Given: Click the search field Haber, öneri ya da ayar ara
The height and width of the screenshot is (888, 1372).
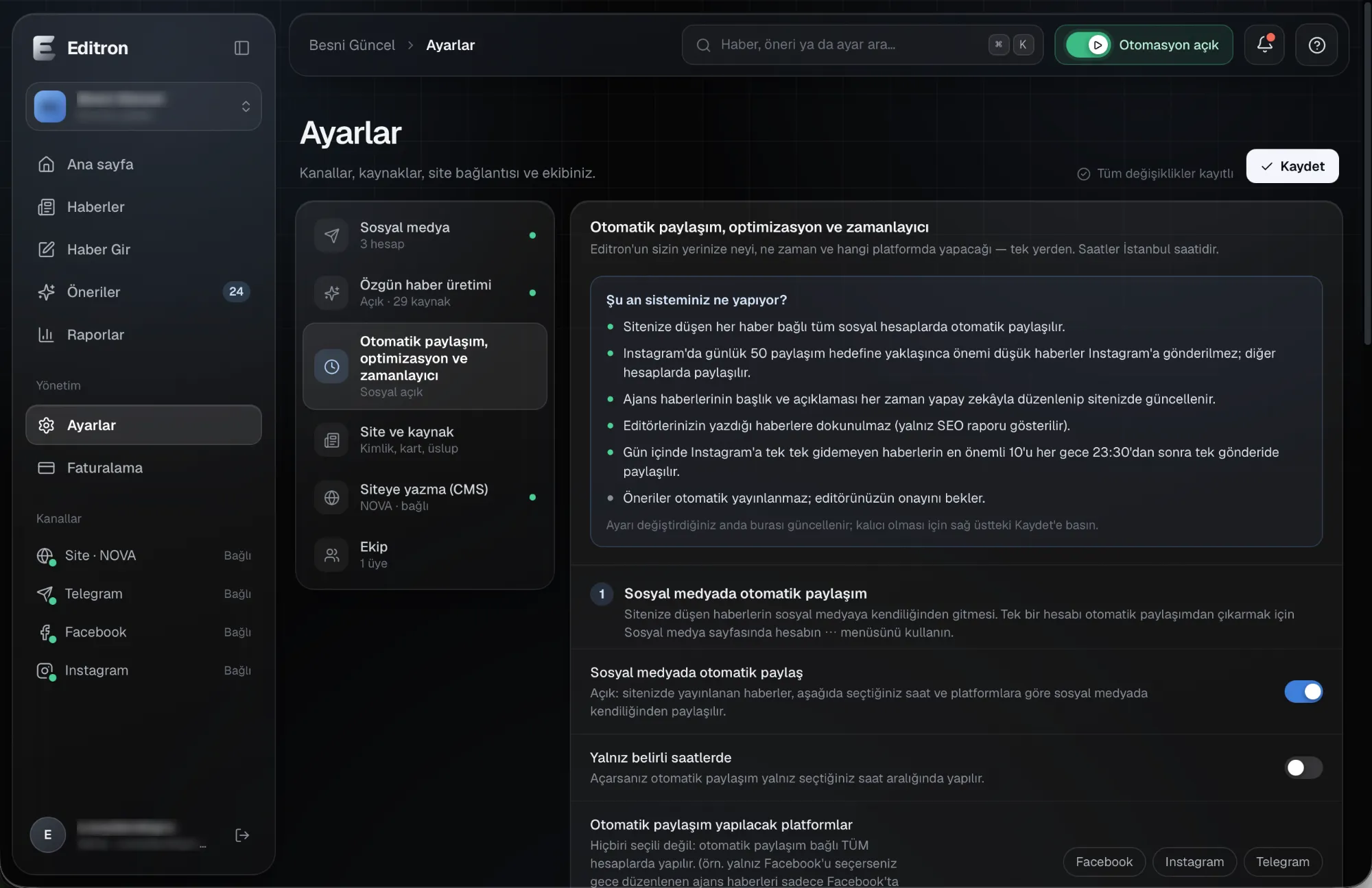Looking at the screenshot, I should pos(862,45).
